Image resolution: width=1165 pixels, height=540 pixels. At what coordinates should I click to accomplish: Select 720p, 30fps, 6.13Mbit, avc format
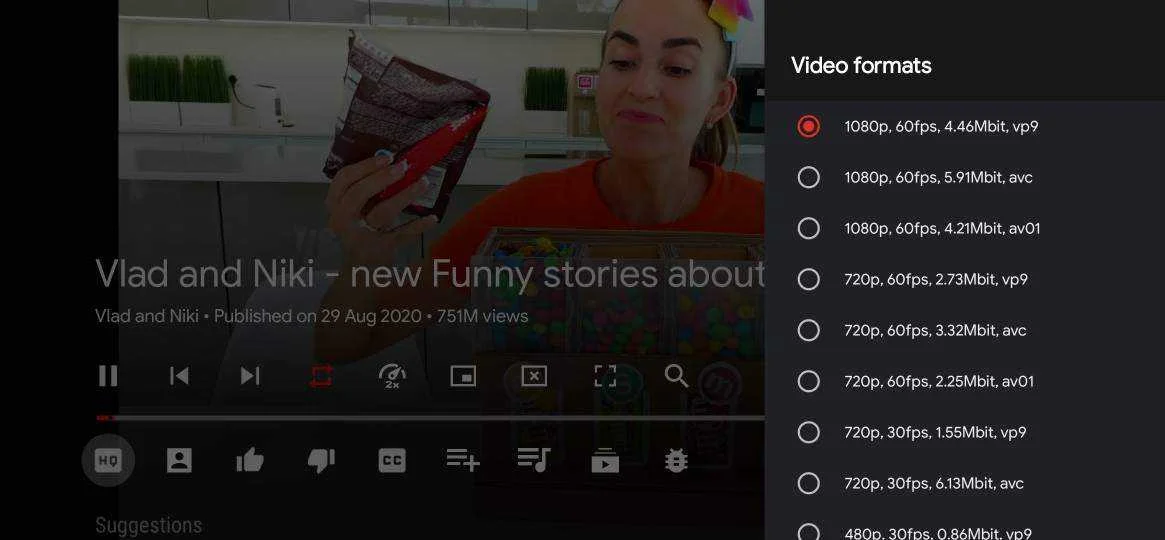pos(965,484)
